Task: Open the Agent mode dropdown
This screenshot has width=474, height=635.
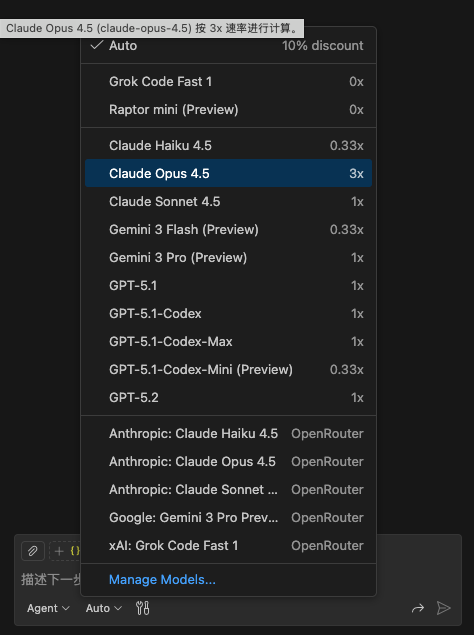Action: [48, 608]
